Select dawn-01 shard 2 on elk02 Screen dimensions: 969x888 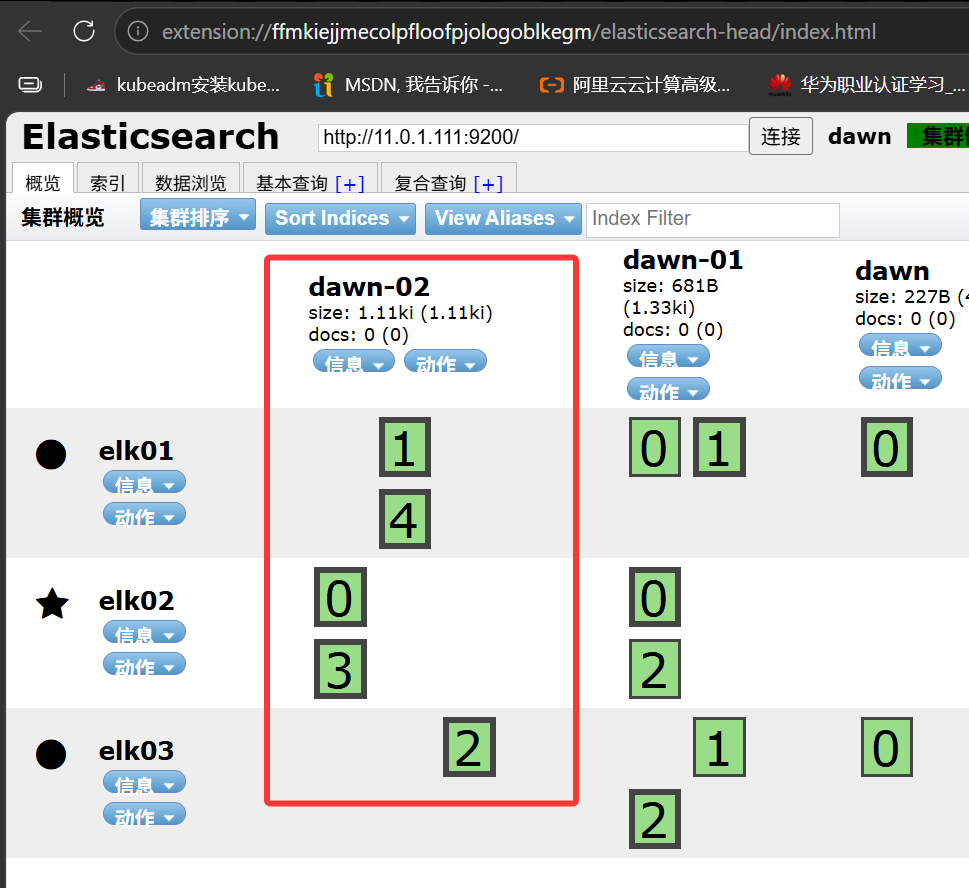654,669
